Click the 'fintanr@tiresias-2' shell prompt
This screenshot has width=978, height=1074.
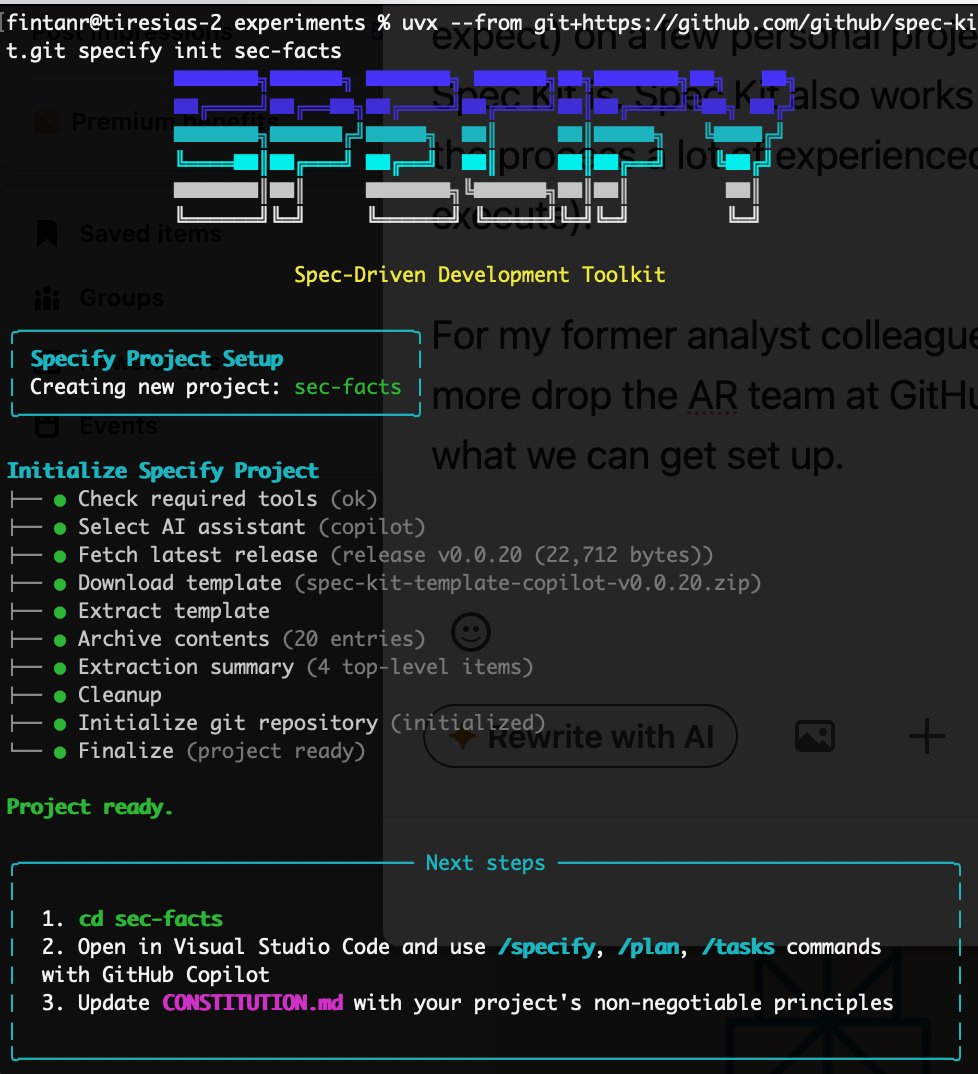click(x=114, y=23)
